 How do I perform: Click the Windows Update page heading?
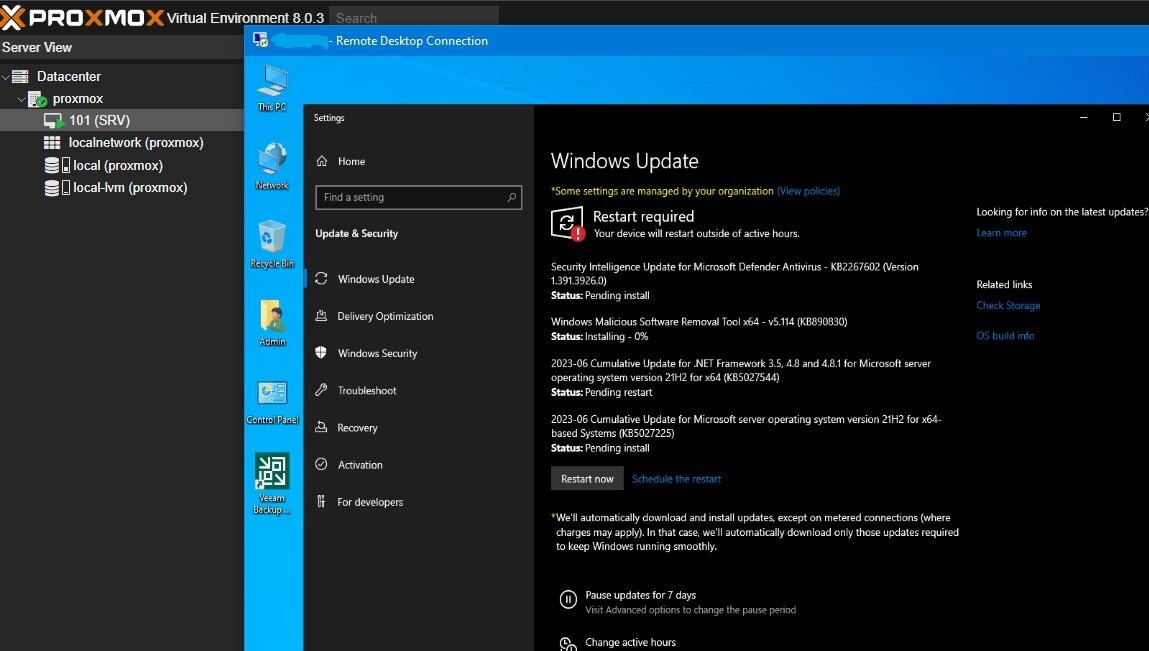coord(624,161)
